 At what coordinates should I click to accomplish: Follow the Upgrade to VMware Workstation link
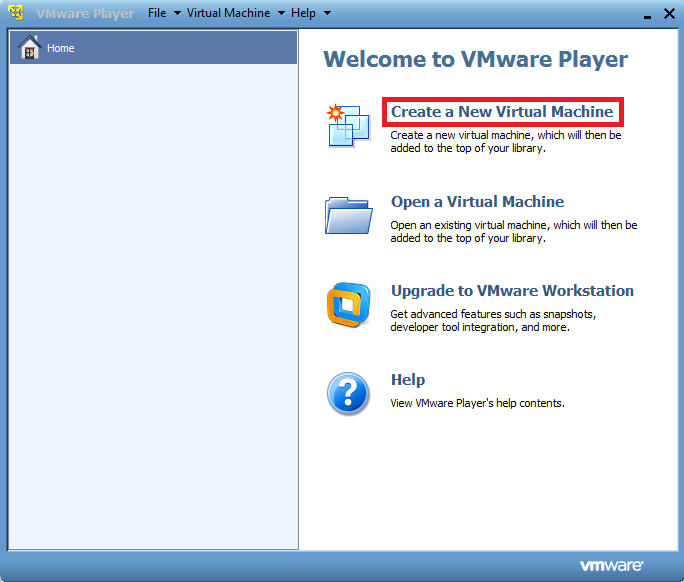click(512, 291)
